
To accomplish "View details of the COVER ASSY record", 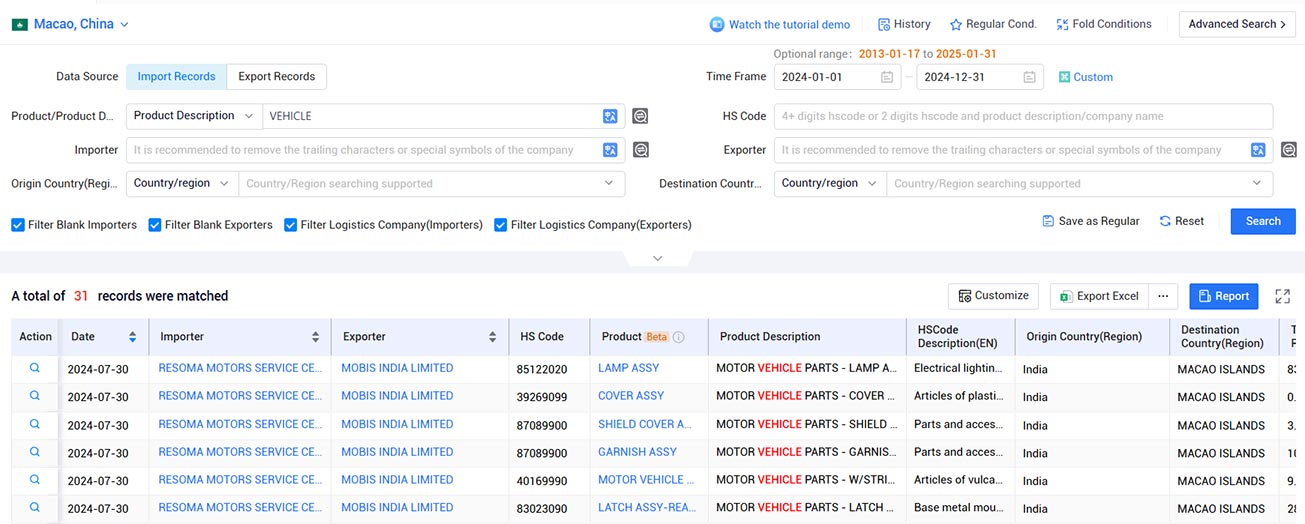I will tap(35, 396).
